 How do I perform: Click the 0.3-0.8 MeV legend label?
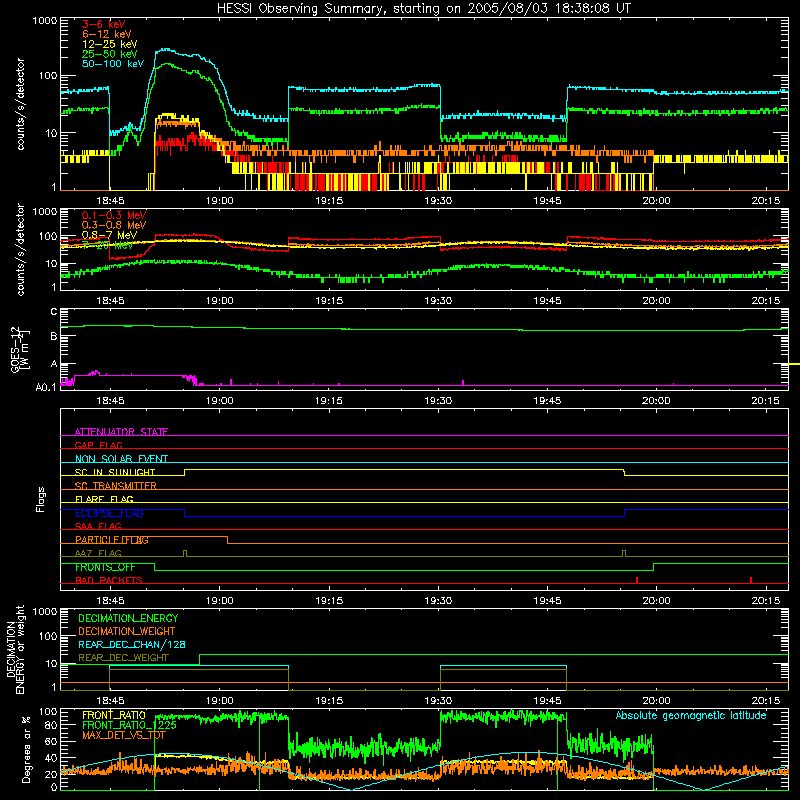click(114, 225)
